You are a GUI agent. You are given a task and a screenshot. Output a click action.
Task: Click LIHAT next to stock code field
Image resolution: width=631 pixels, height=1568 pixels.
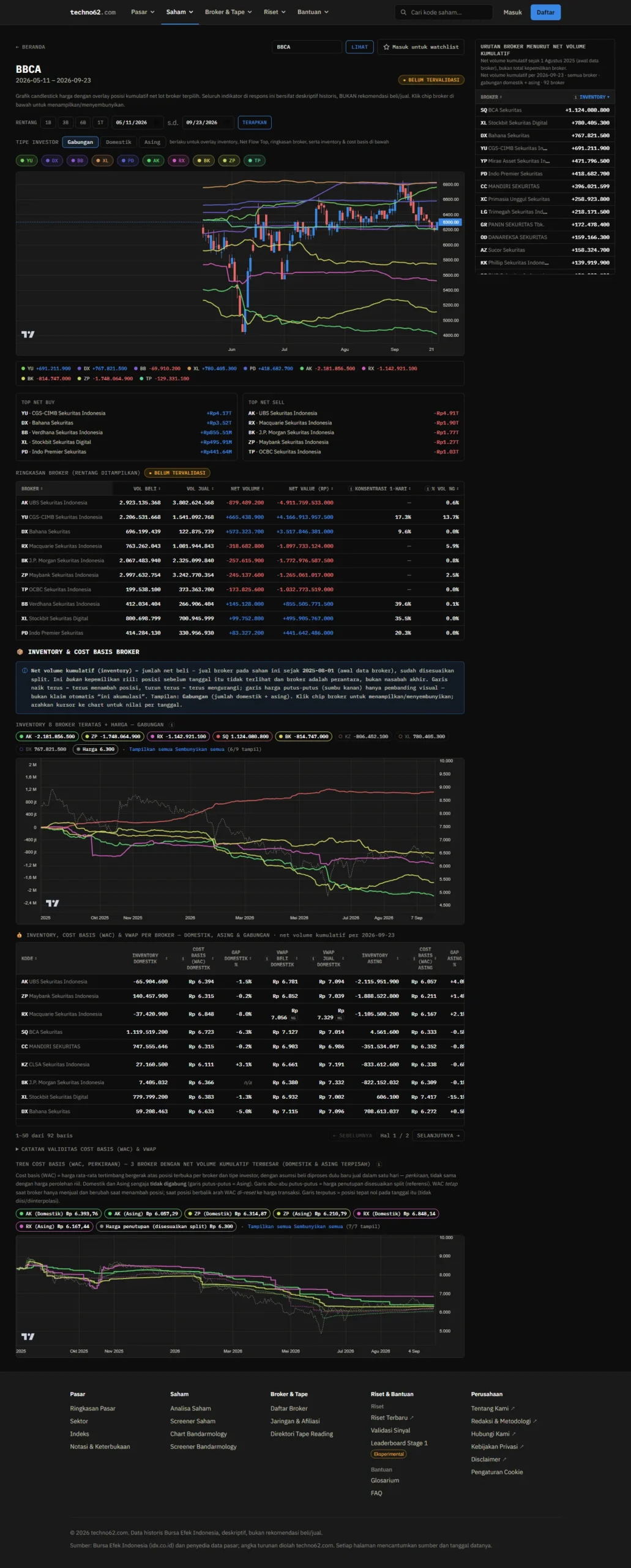[x=360, y=47]
